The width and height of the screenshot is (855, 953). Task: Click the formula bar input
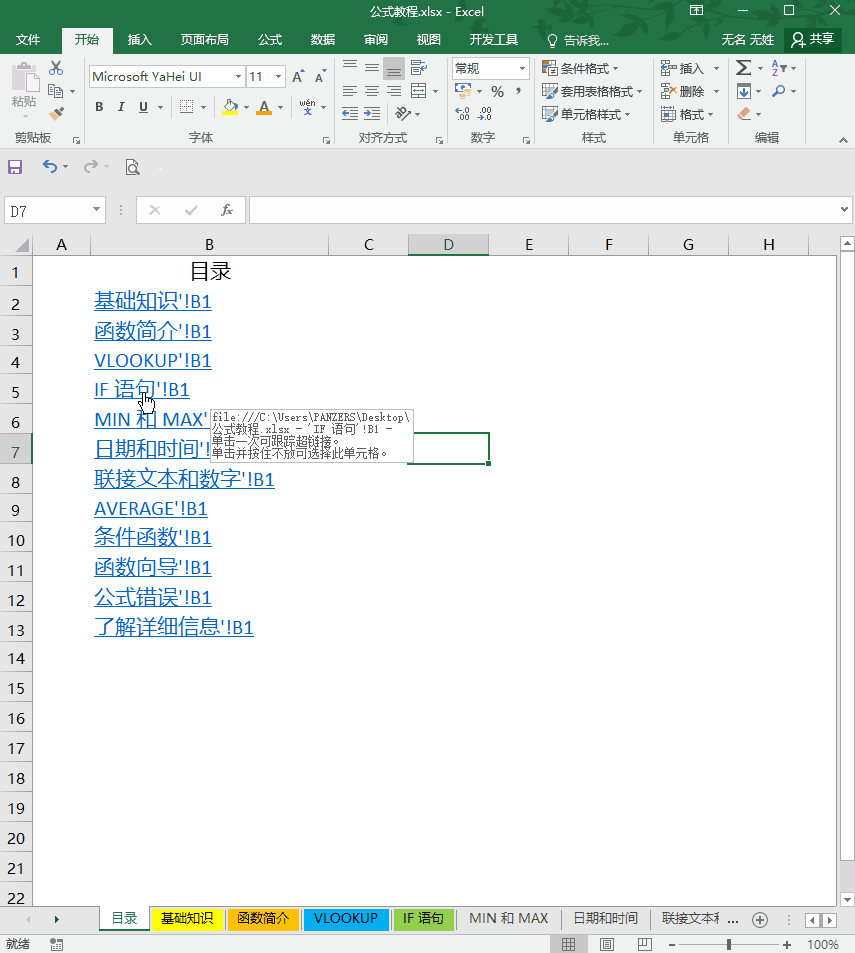point(544,210)
